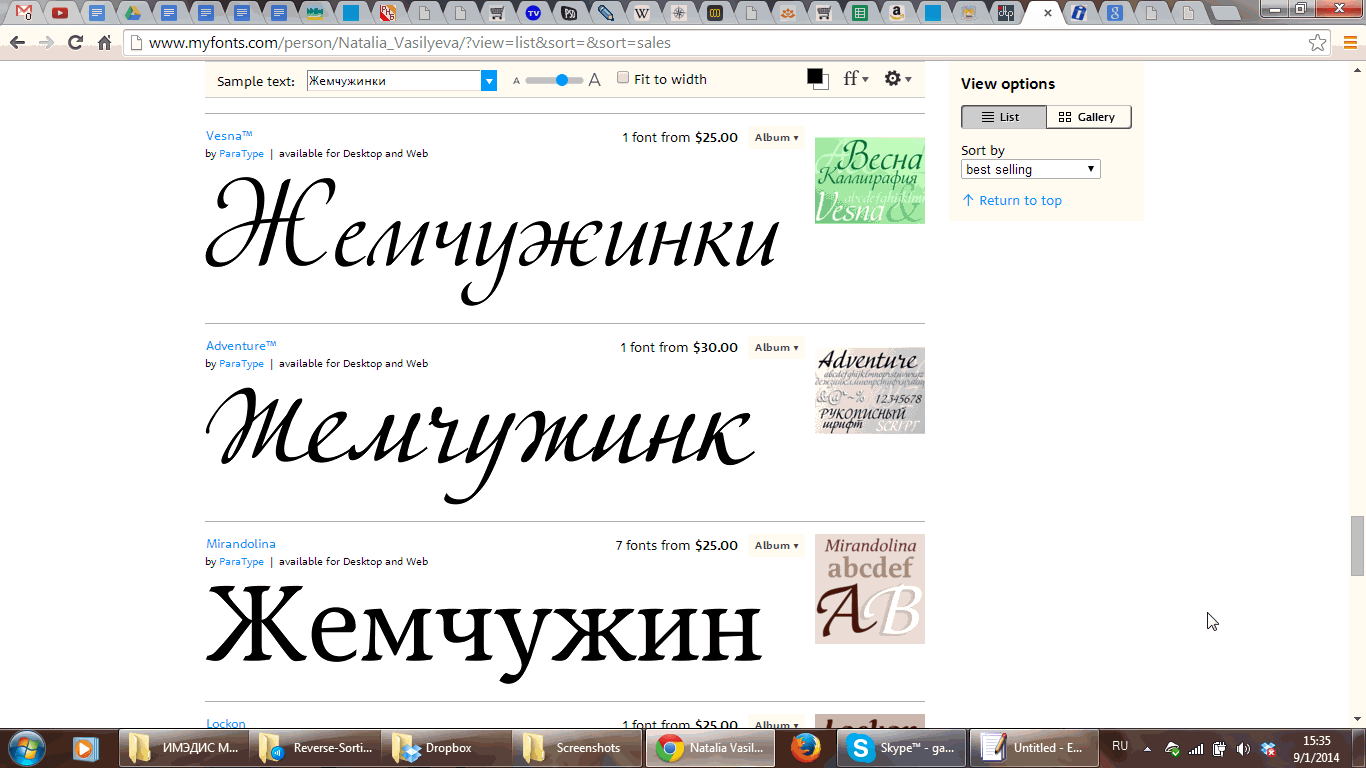The image size is (1366, 768).
Task: Click the small A size icon
Action: (517, 81)
